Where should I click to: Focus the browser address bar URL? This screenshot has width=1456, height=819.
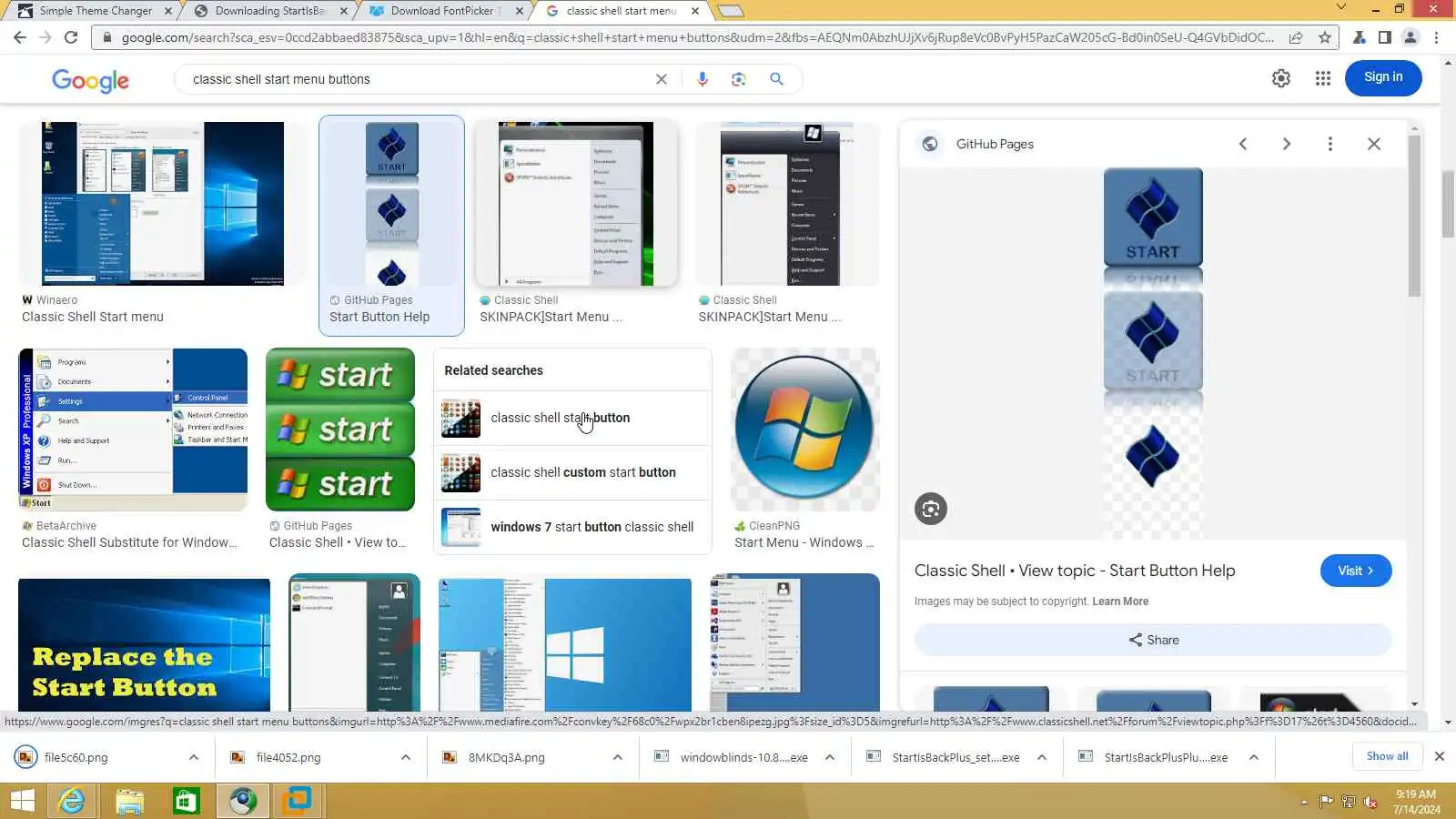point(697,37)
